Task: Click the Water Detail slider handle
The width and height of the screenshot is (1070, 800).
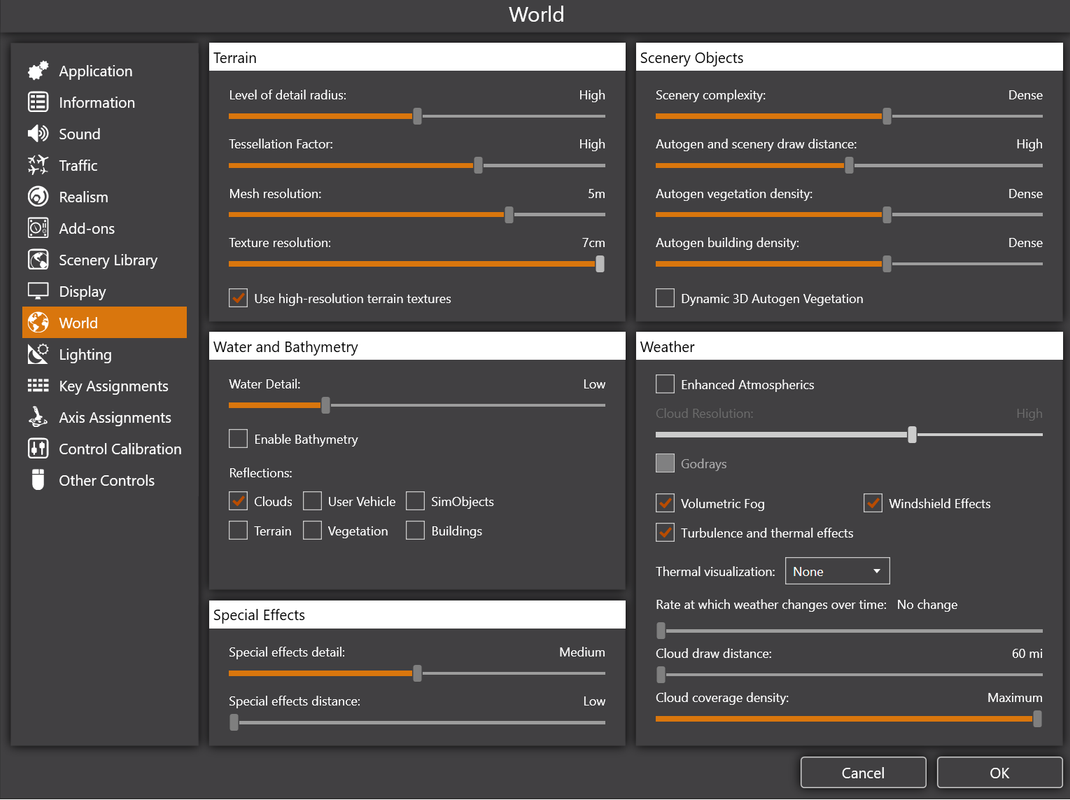Action: (326, 405)
